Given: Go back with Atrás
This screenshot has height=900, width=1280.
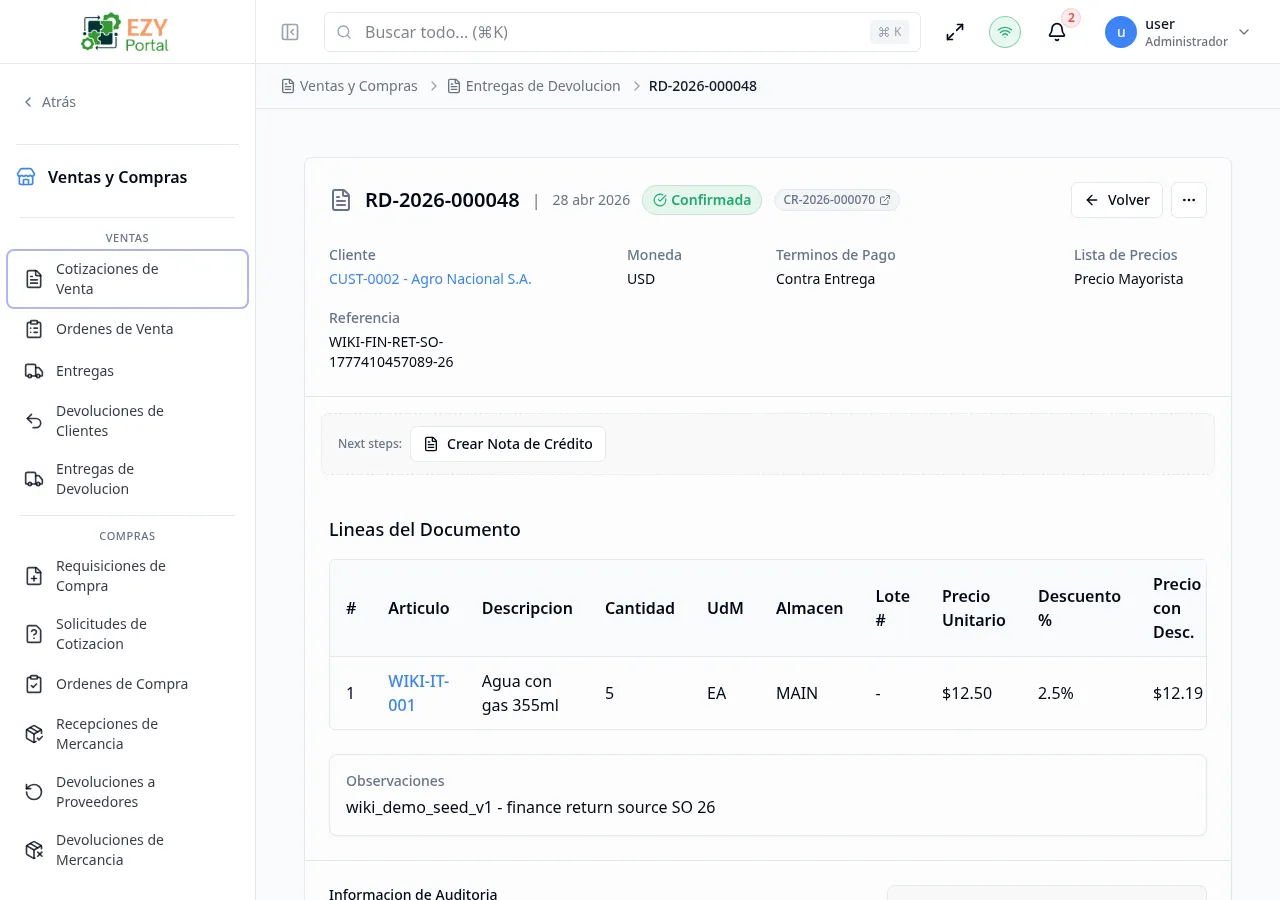Looking at the screenshot, I should [x=49, y=102].
